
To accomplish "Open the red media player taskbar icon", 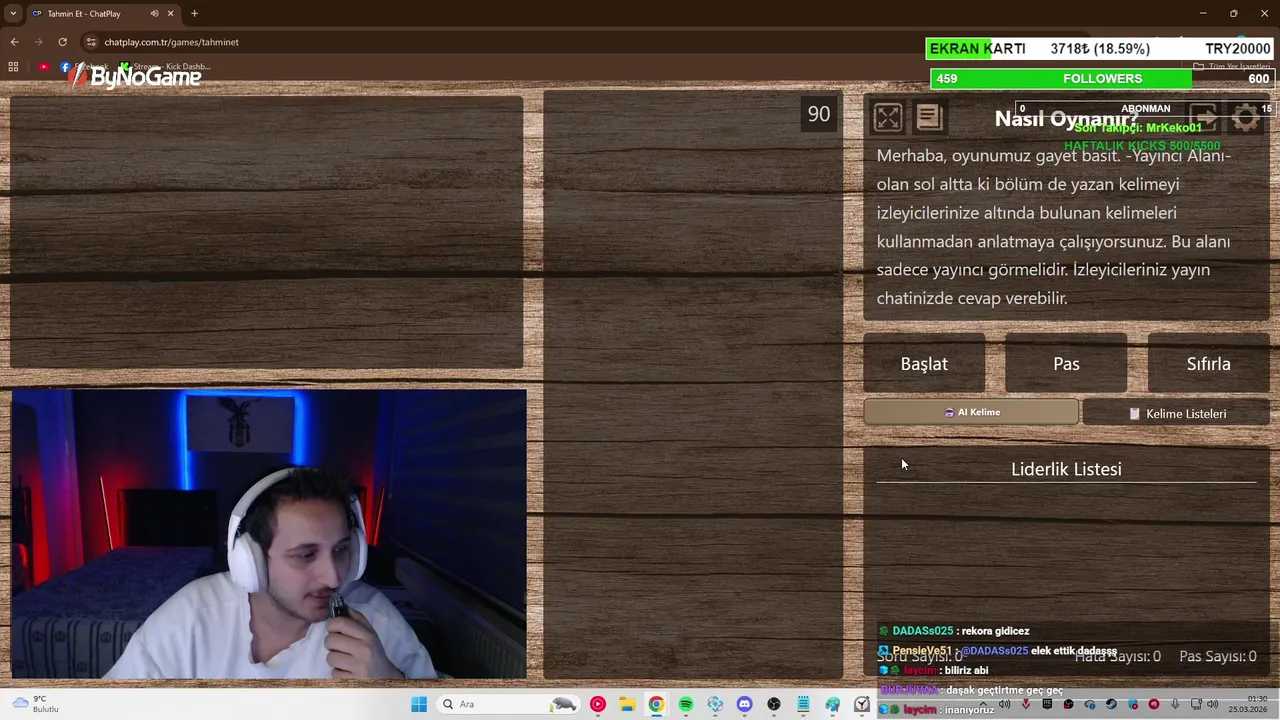I will click(597, 704).
